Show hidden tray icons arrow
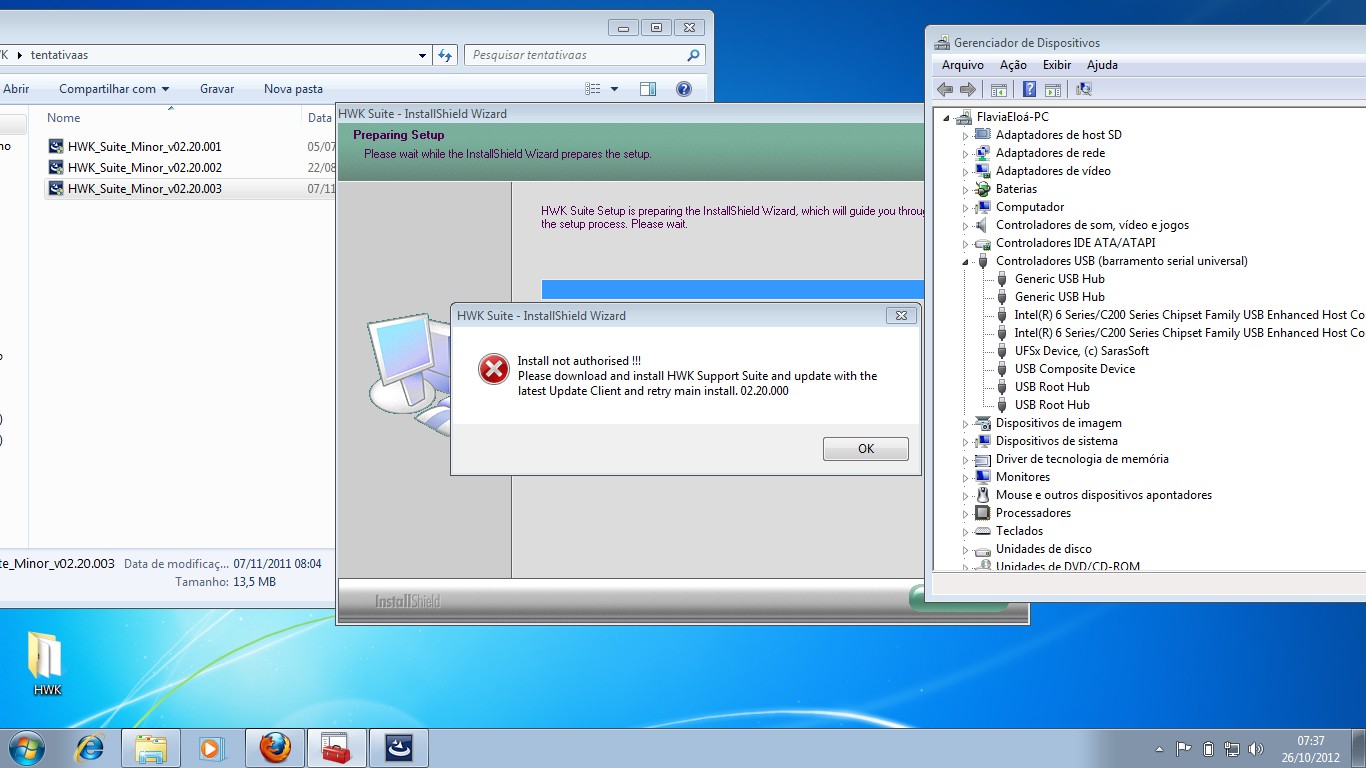The image size is (1366, 768). click(1160, 748)
